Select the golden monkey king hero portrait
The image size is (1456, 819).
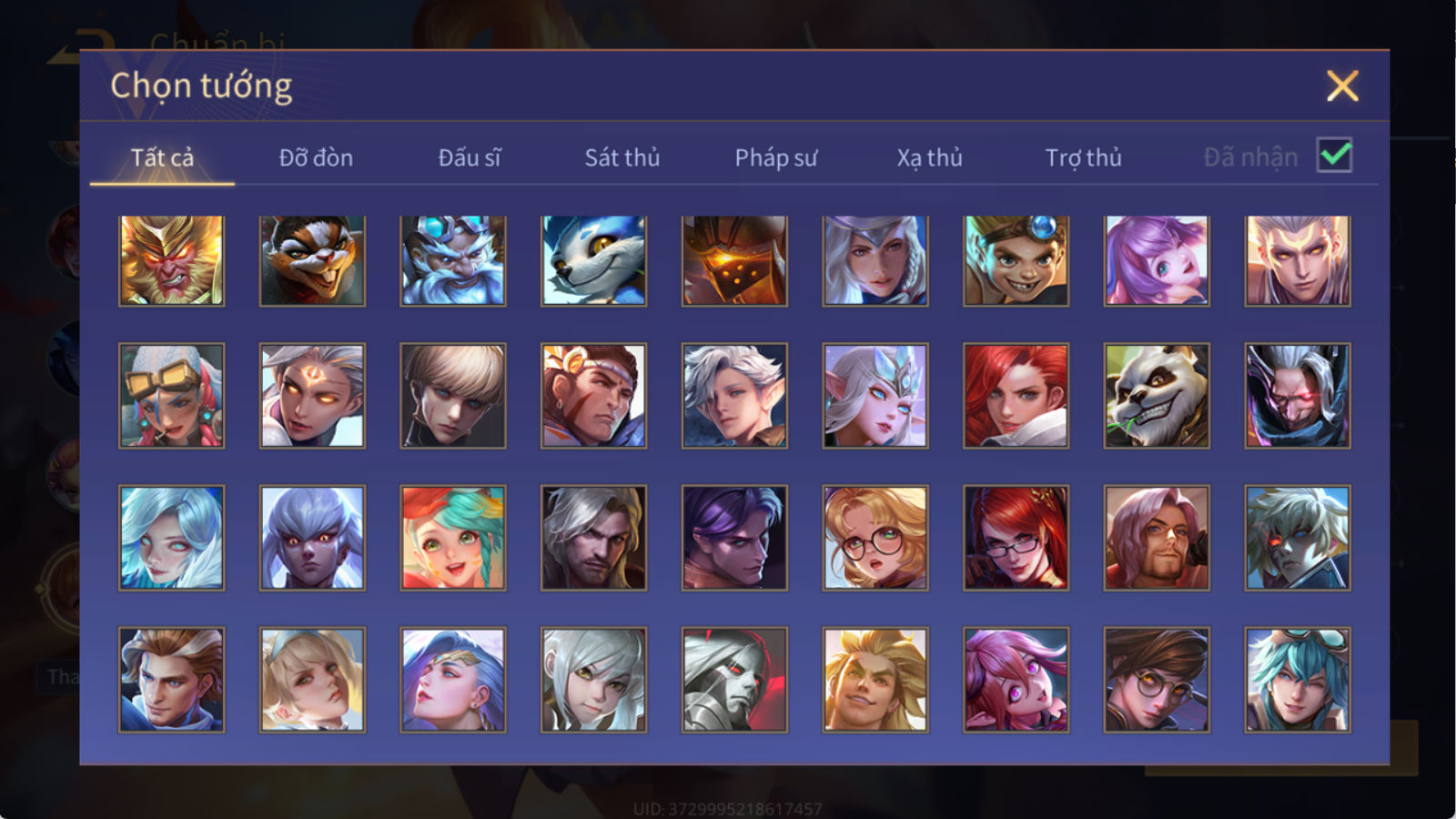pyautogui.click(x=171, y=260)
